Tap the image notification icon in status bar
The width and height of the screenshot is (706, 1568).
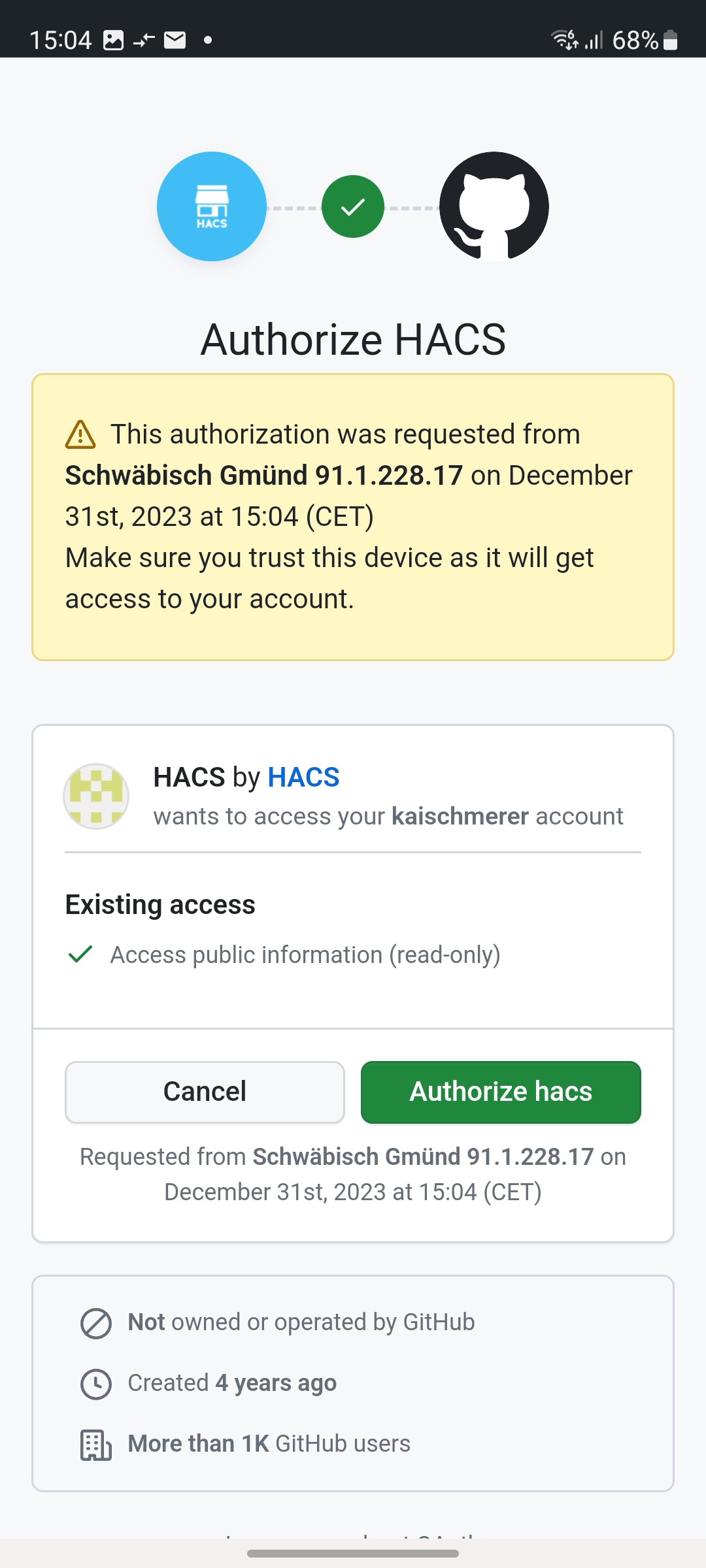coord(113,41)
